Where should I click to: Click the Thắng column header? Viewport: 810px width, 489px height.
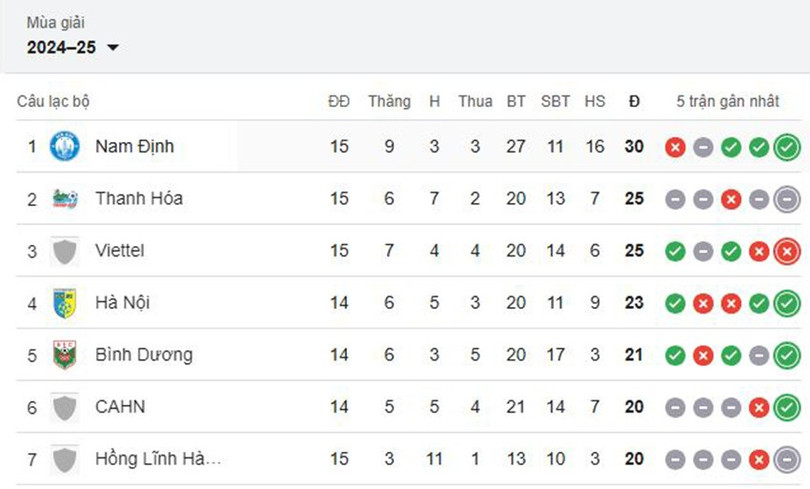(389, 101)
